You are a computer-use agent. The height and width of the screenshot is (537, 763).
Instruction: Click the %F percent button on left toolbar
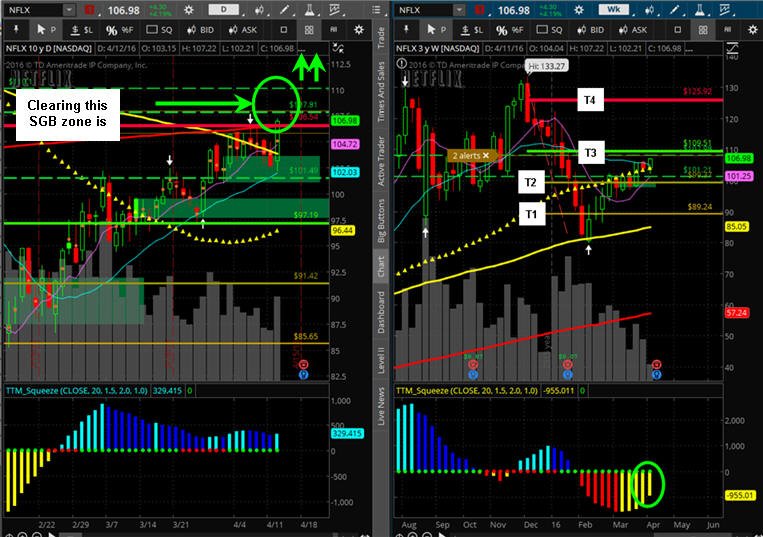tap(119, 30)
